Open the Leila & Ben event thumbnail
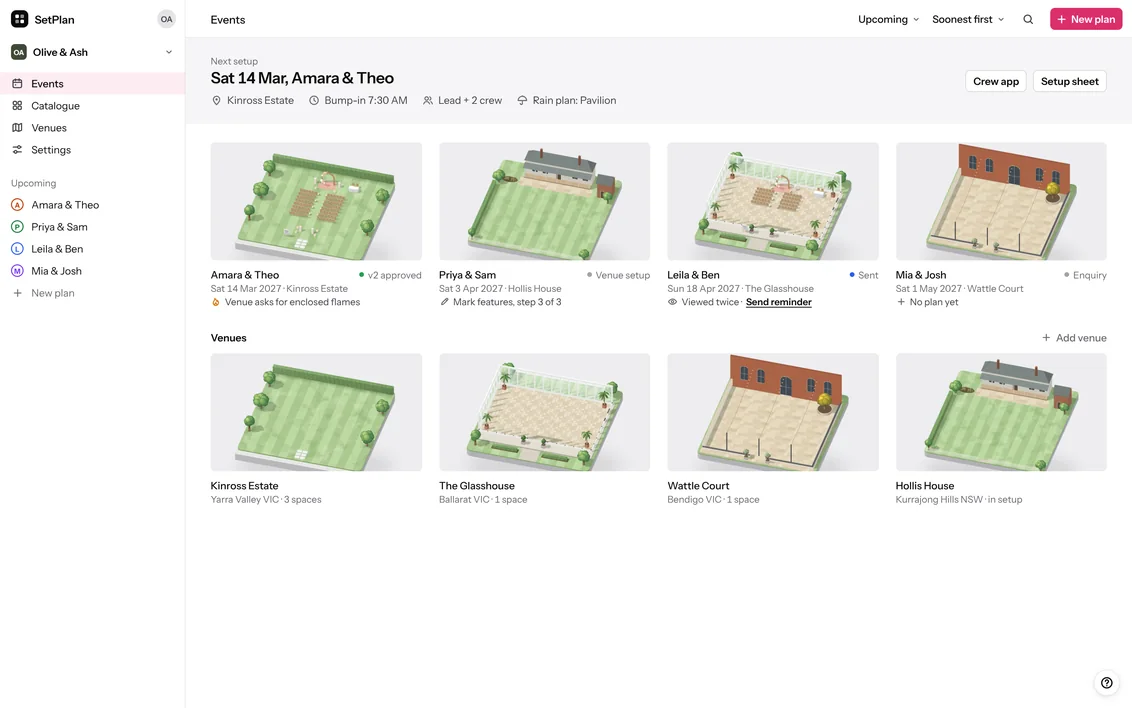The height and width of the screenshot is (708, 1132). click(x=773, y=201)
